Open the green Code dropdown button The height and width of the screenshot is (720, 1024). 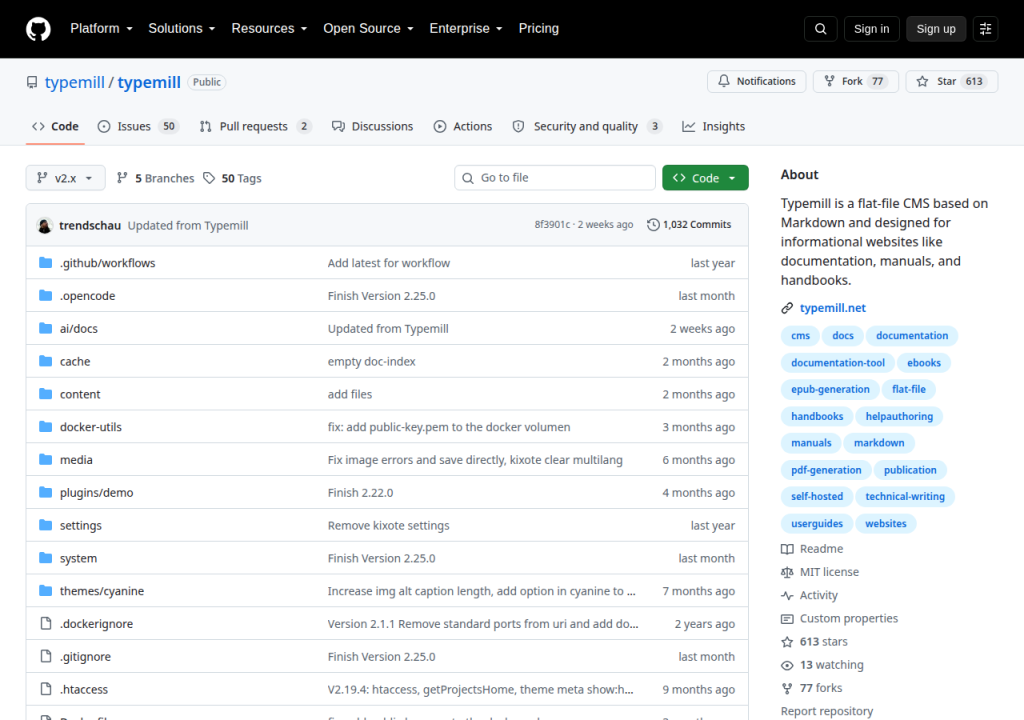(705, 178)
